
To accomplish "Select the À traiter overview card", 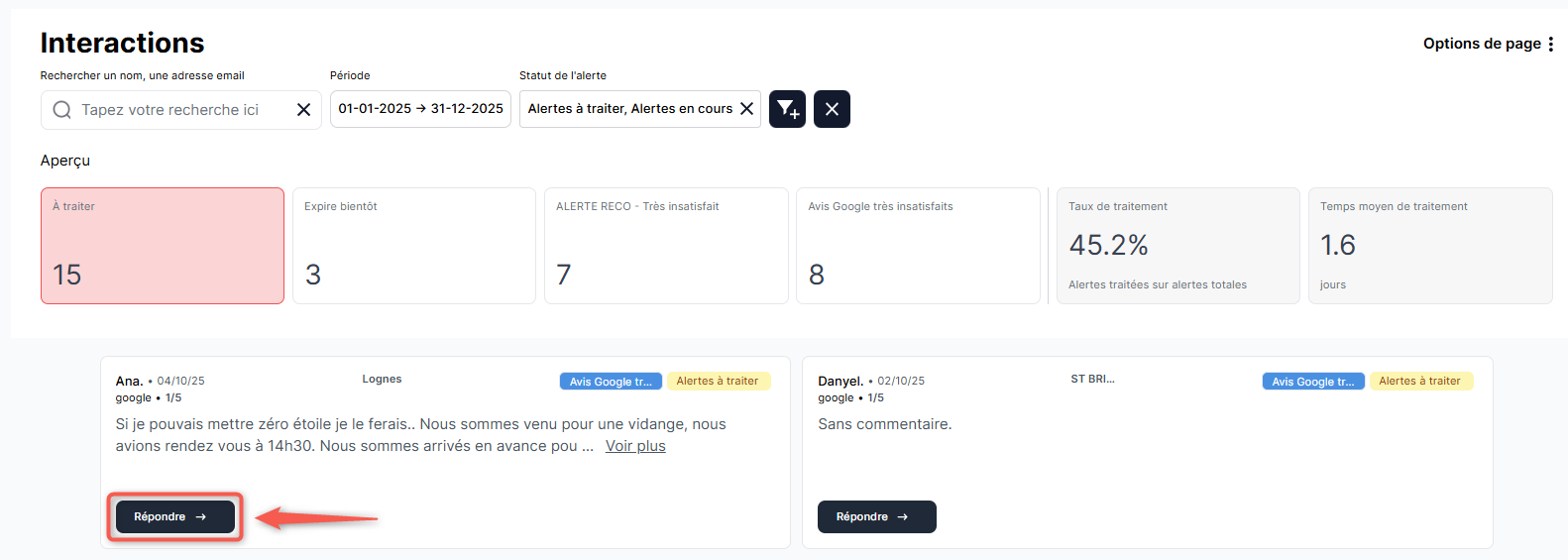I will 163,246.
